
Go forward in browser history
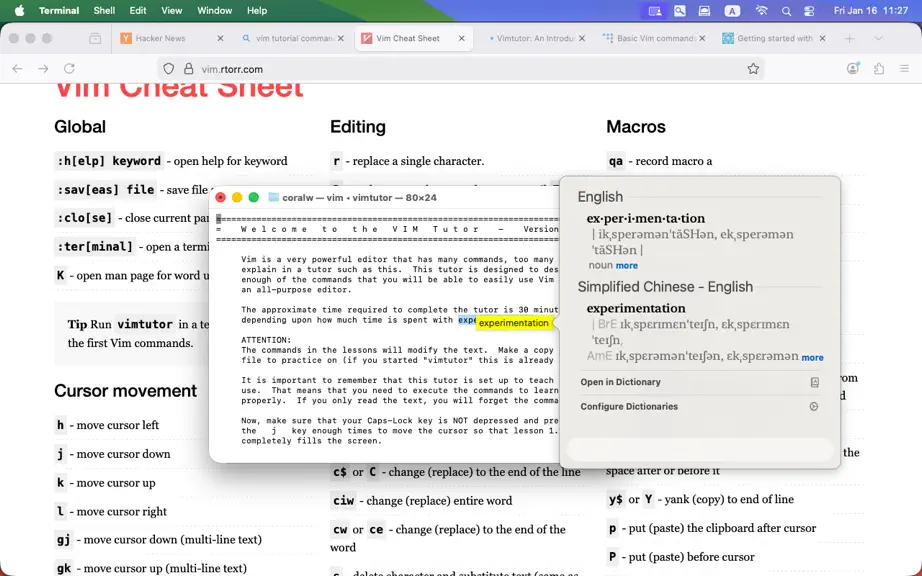[x=44, y=69]
